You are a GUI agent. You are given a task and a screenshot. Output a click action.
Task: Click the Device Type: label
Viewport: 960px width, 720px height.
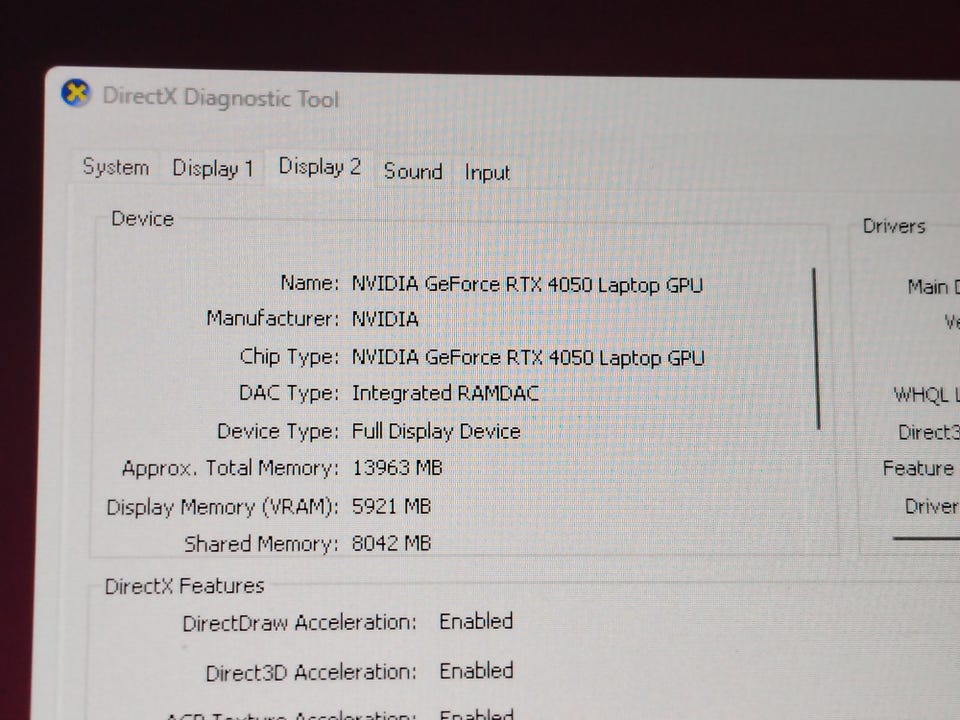(278, 431)
